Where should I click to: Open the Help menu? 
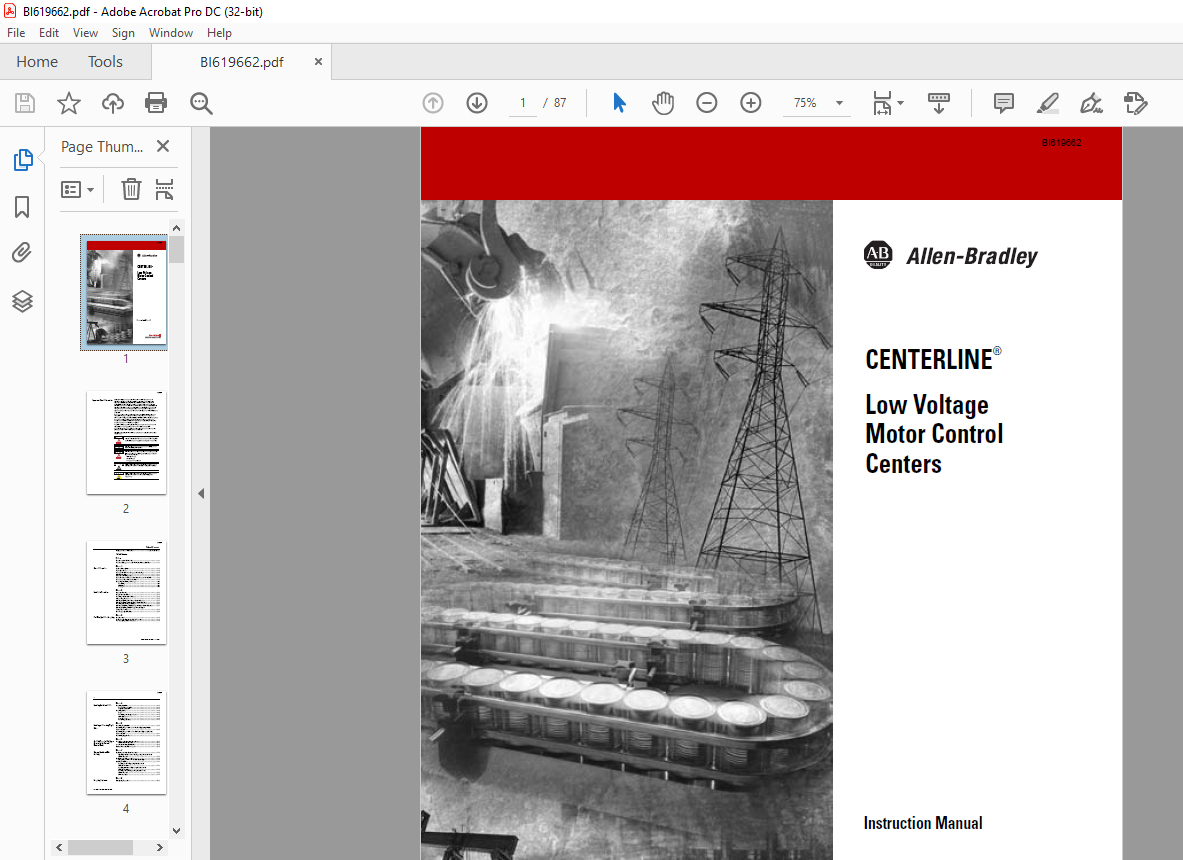tap(219, 32)
